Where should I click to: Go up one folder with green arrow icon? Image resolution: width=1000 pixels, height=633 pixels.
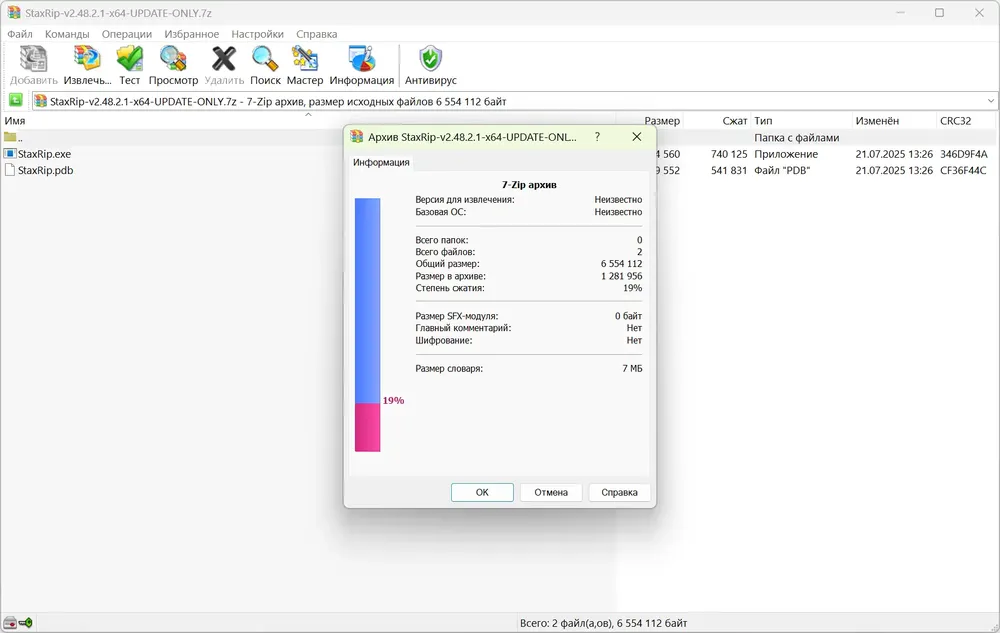16,101
